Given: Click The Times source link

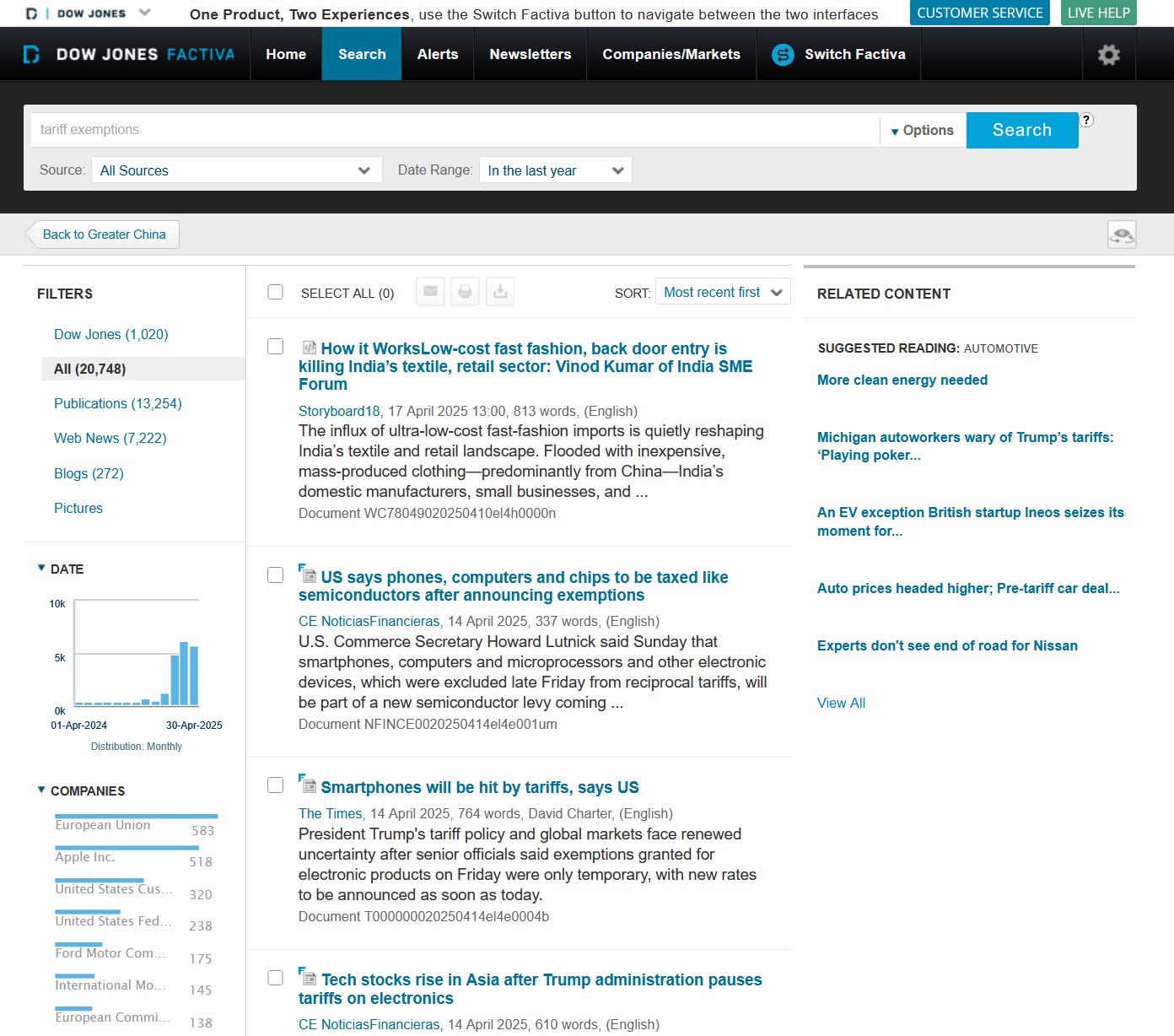Looking at the screenshot, I should point(331,814).
